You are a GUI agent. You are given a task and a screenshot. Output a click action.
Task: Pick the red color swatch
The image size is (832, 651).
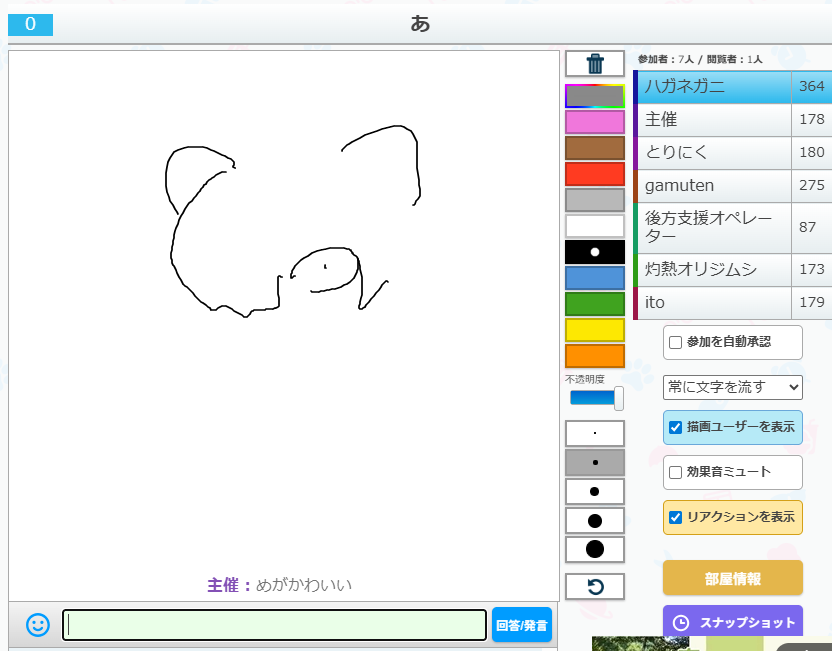pos(595,174)
